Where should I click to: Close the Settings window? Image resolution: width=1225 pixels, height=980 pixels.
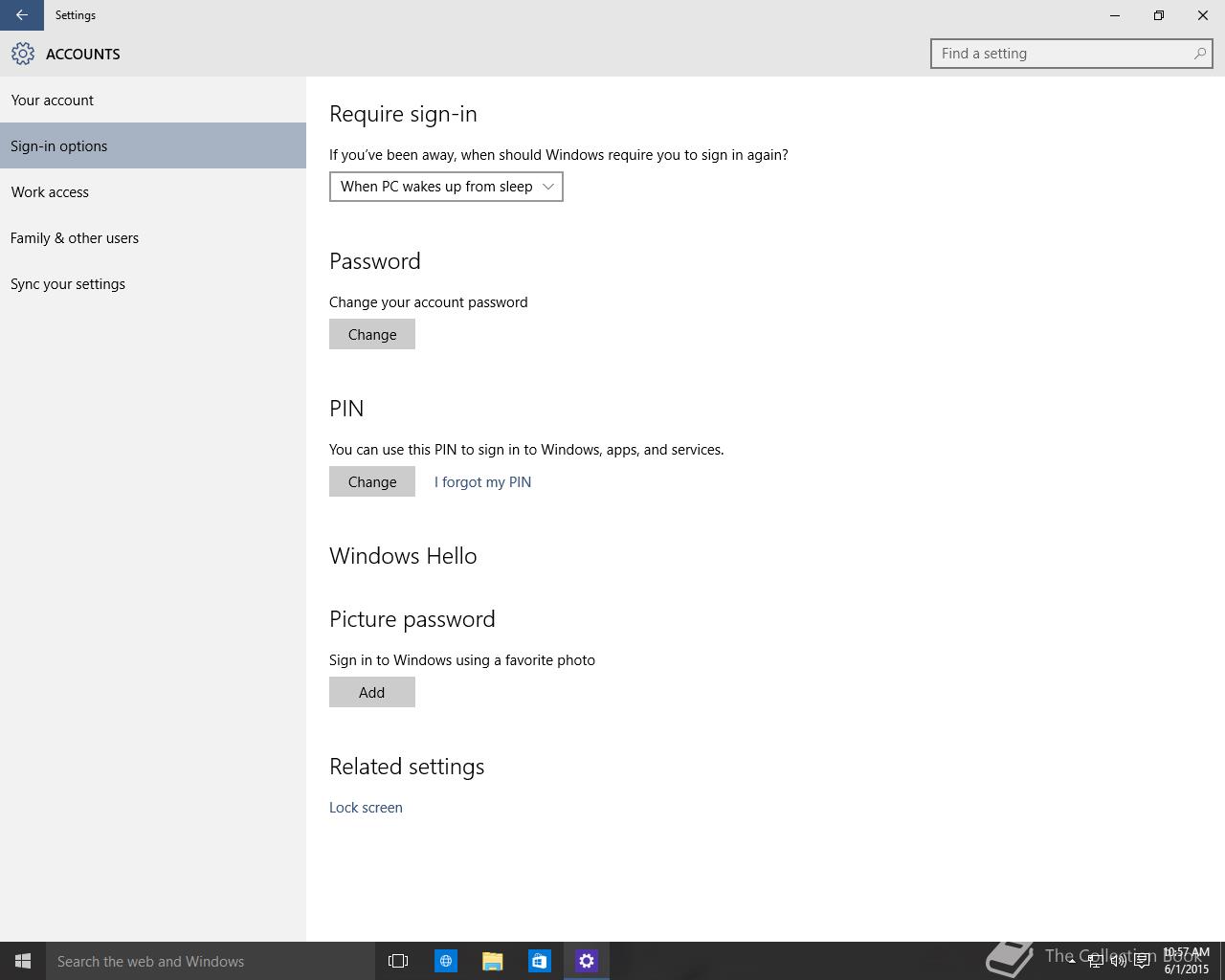(x=1203, y=15)
